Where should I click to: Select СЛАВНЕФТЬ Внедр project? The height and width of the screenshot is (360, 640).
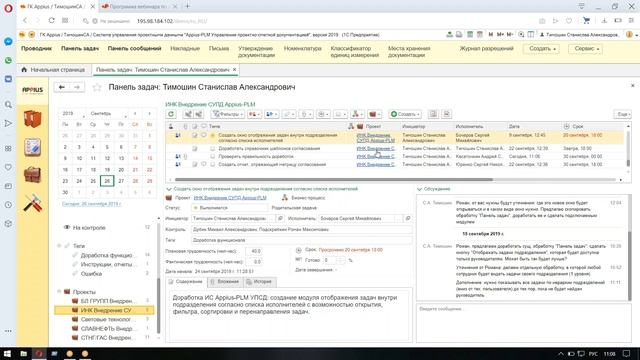pyautogui.click(x=106, y=329)
